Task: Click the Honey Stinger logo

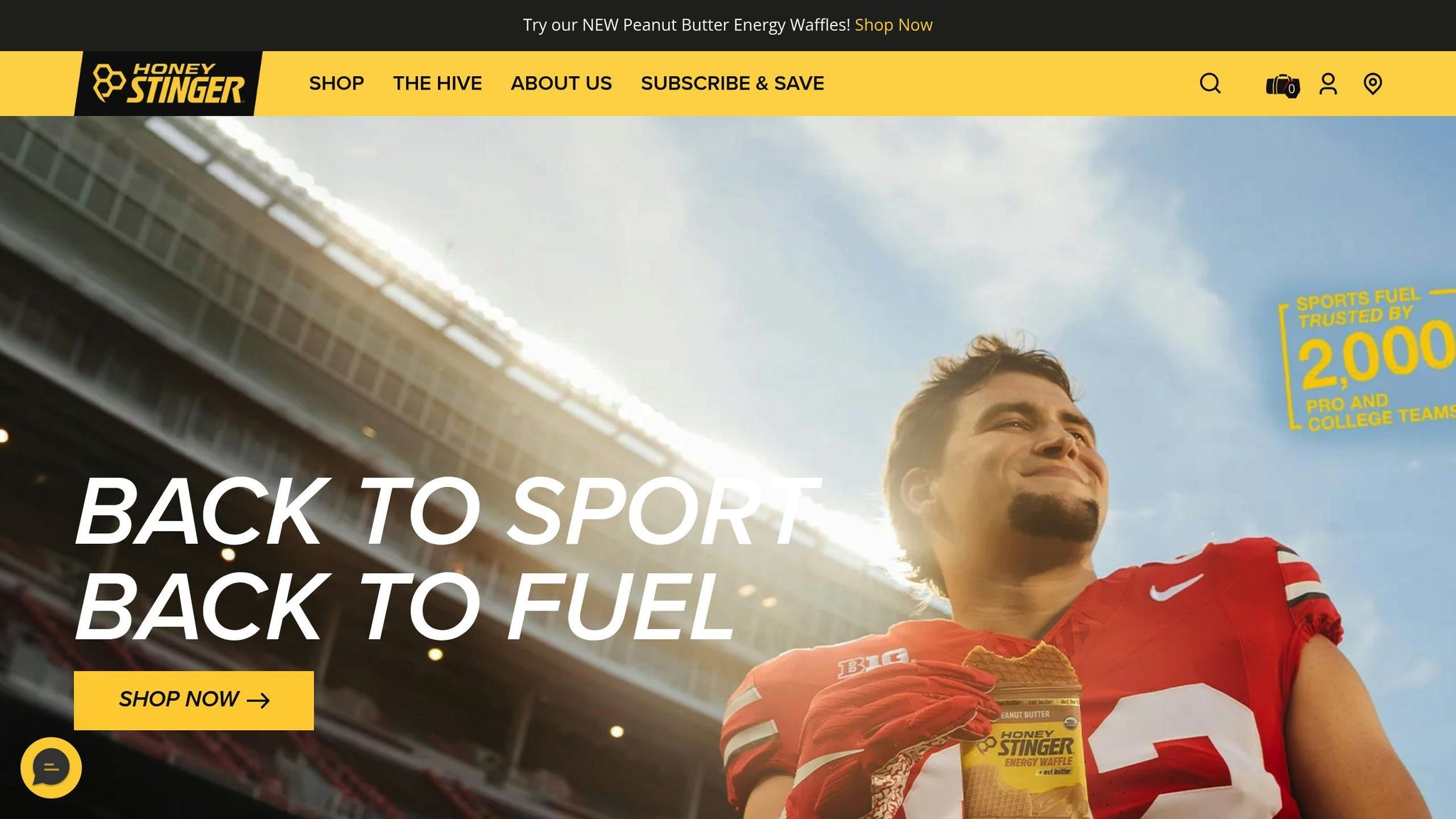Action: pos(168,84)
